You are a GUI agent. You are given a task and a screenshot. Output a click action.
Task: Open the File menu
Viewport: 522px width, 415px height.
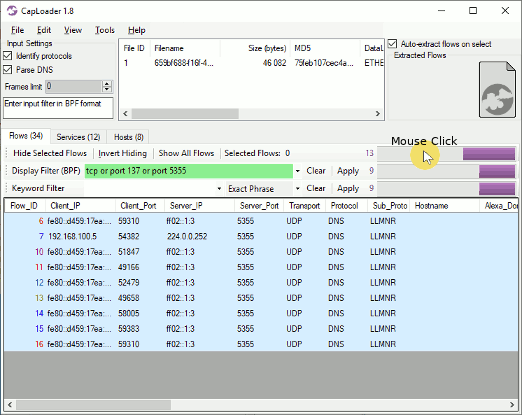17,30
